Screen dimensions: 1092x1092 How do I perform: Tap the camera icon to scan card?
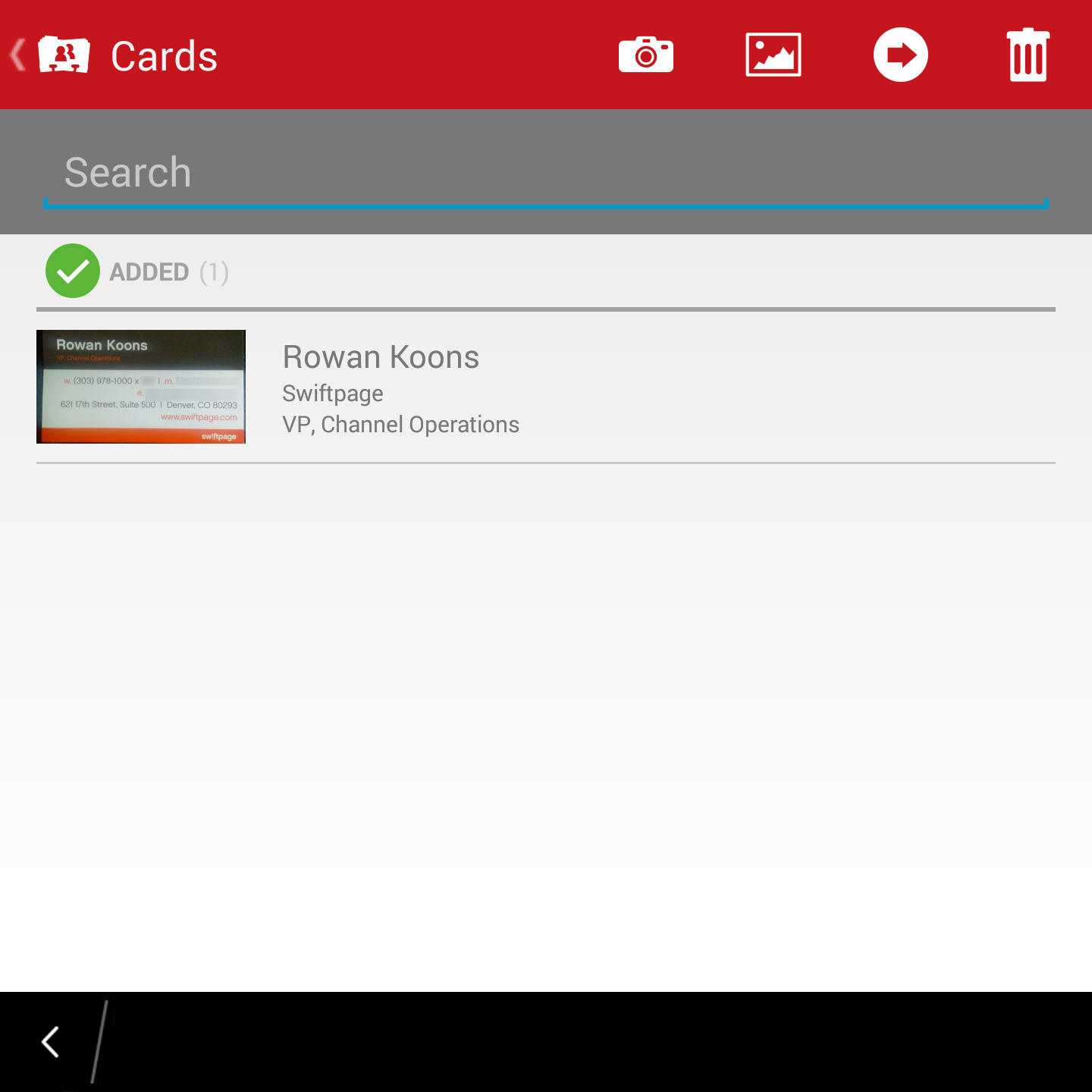tap(646, 55)
